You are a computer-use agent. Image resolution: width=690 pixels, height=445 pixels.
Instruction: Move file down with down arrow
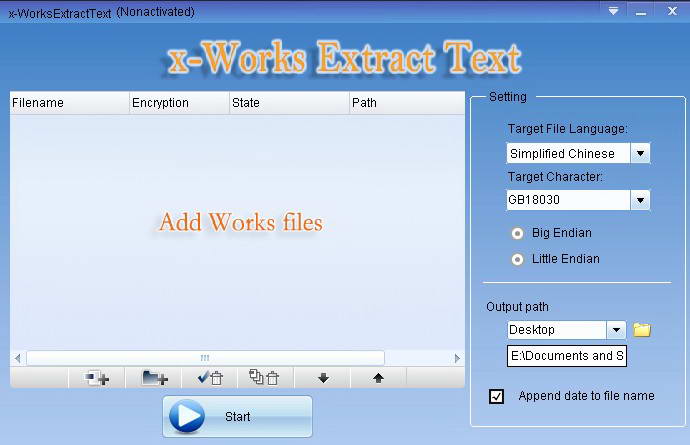point(323,378)
